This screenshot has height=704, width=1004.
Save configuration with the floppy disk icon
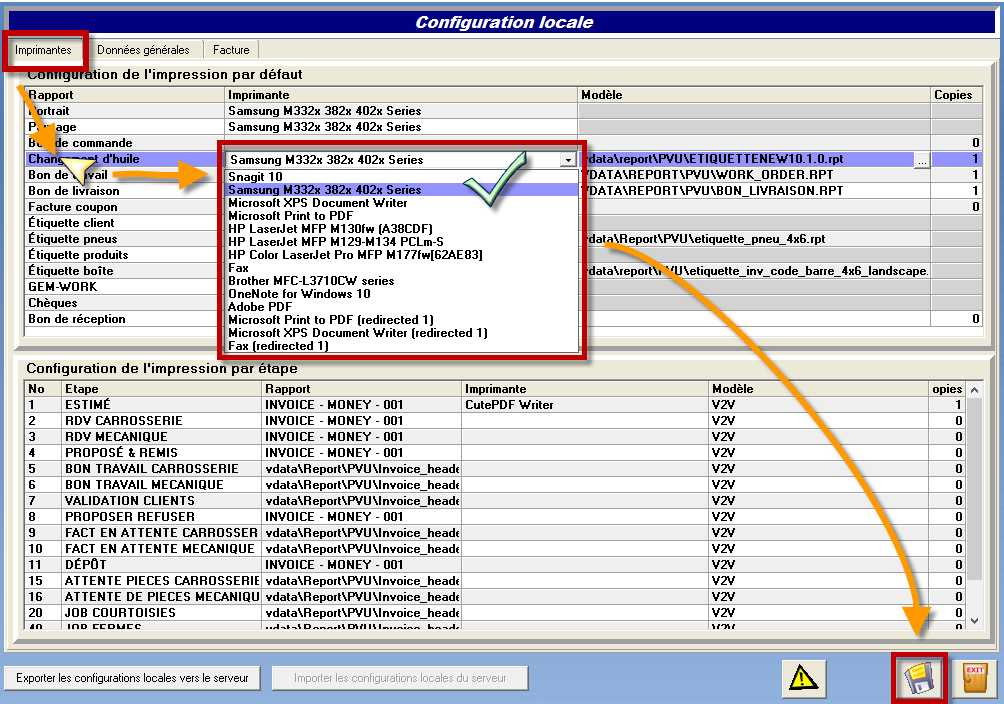point(920,678)
